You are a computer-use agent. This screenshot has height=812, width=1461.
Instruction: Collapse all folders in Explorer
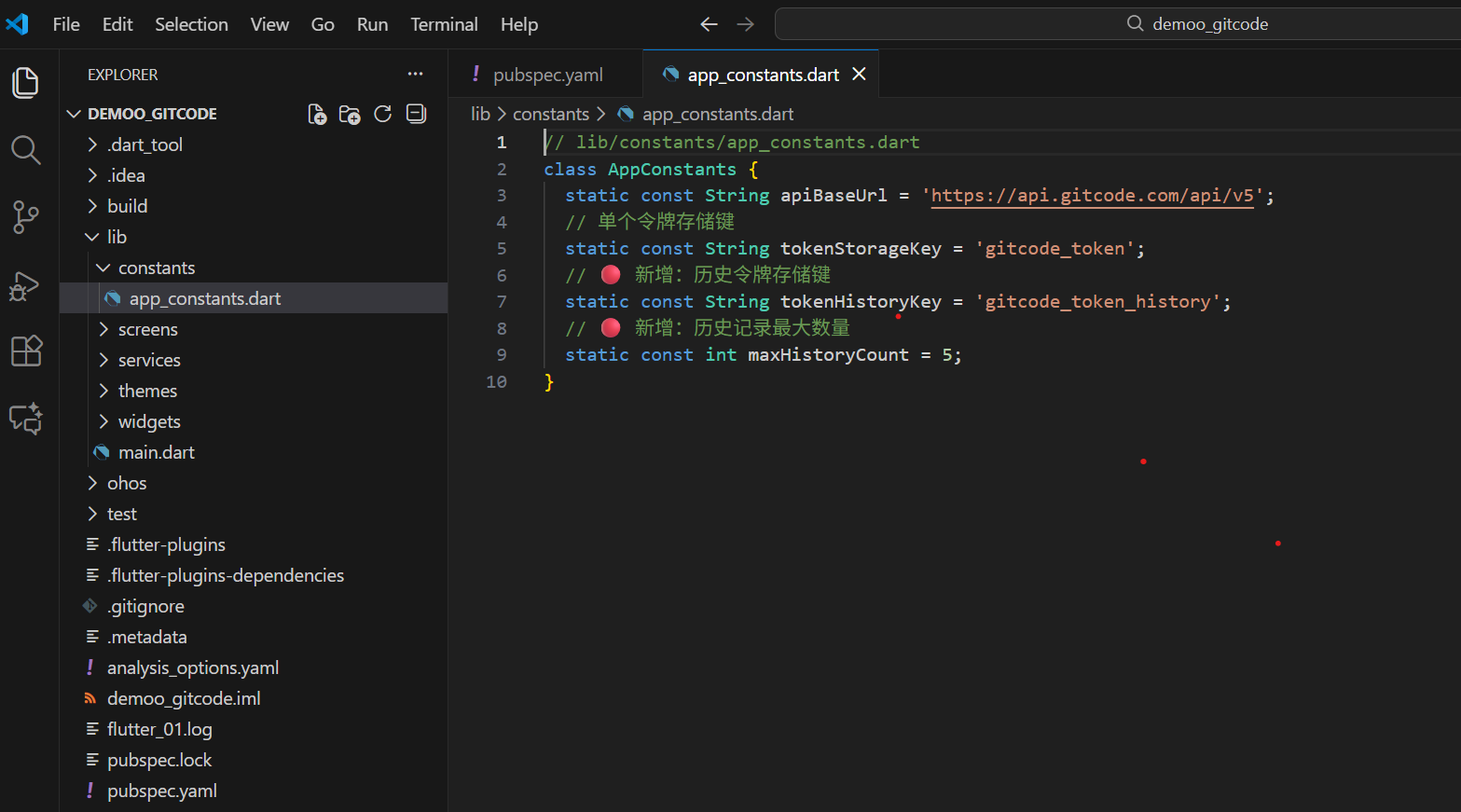click(x=416, y=114)
